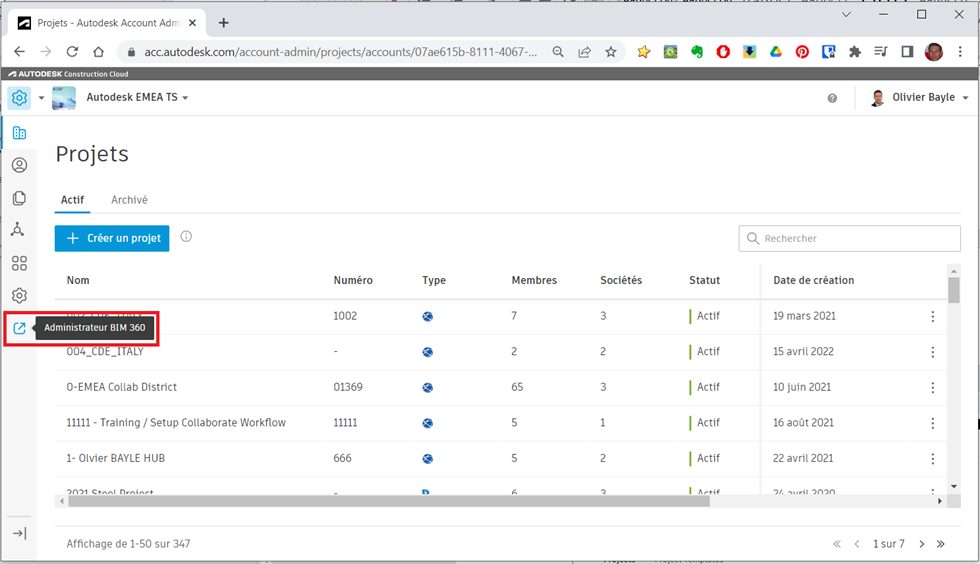Screen dimensions: 980x564
Task: Open the Projects icon in left sidebar
Action: pyautogui.click(x=19, y=133)
